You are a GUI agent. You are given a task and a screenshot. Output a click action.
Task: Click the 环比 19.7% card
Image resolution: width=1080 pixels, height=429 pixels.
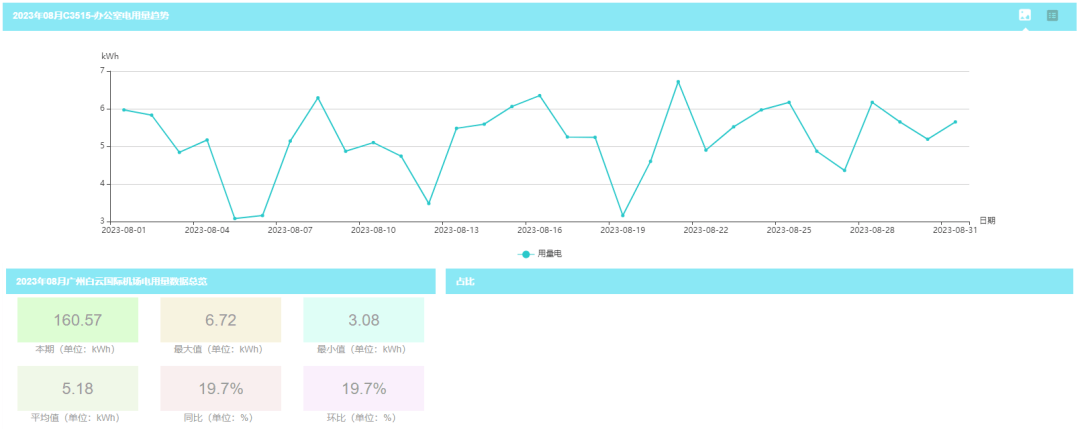pyautogui.click(x=363, y=388)
